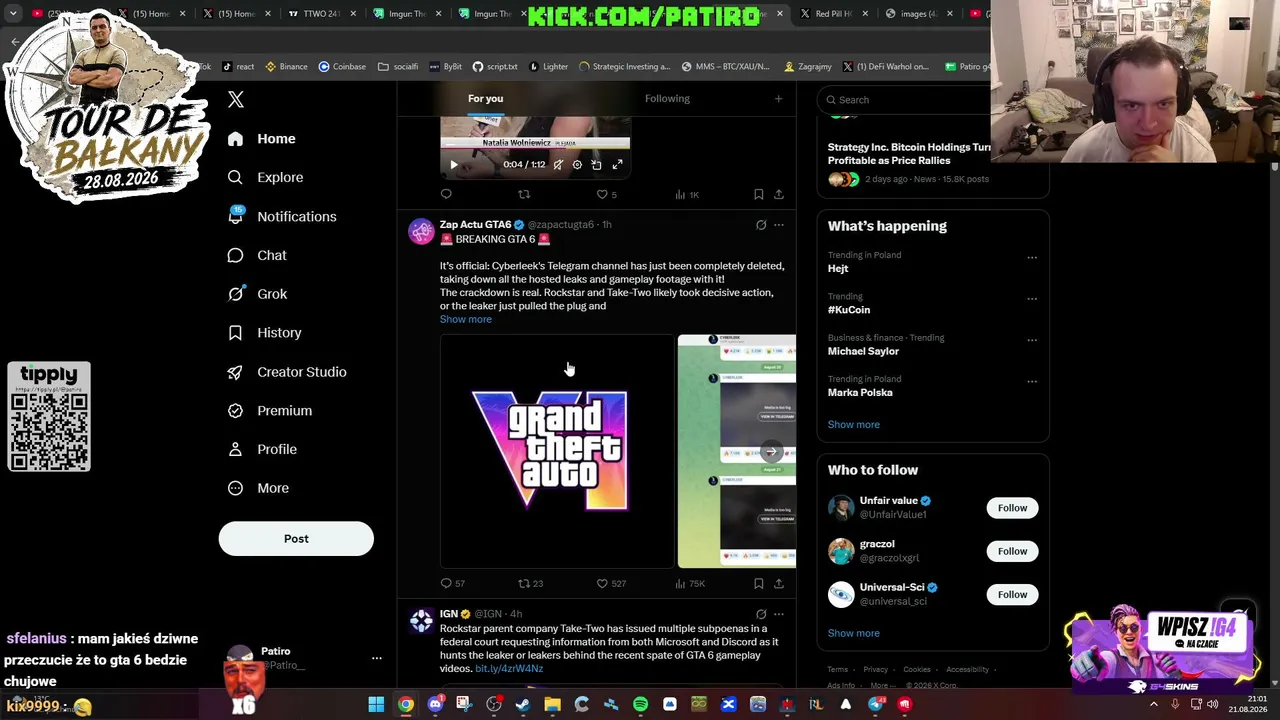
Task: Open the more options on Zap Actu post
Action: click(x=779, y=225)
